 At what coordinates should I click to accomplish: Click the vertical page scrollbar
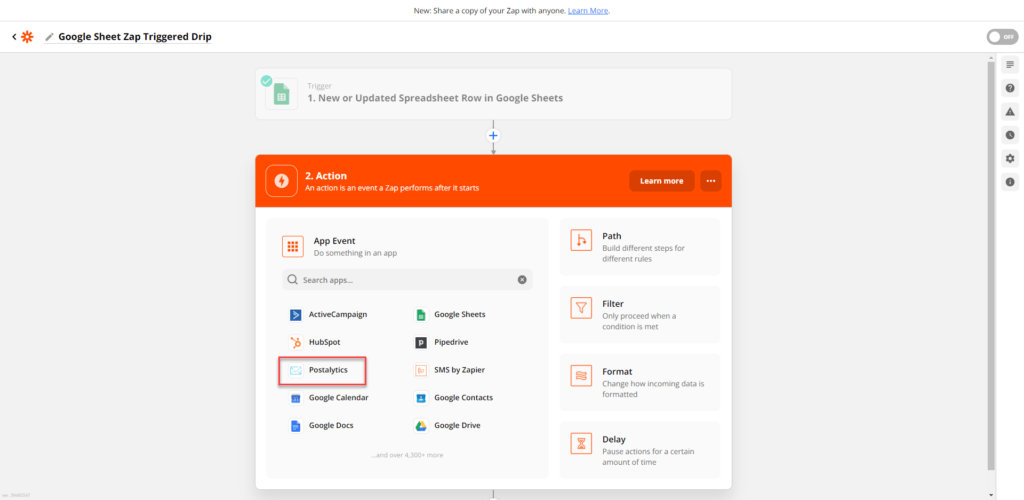point(992,266)
